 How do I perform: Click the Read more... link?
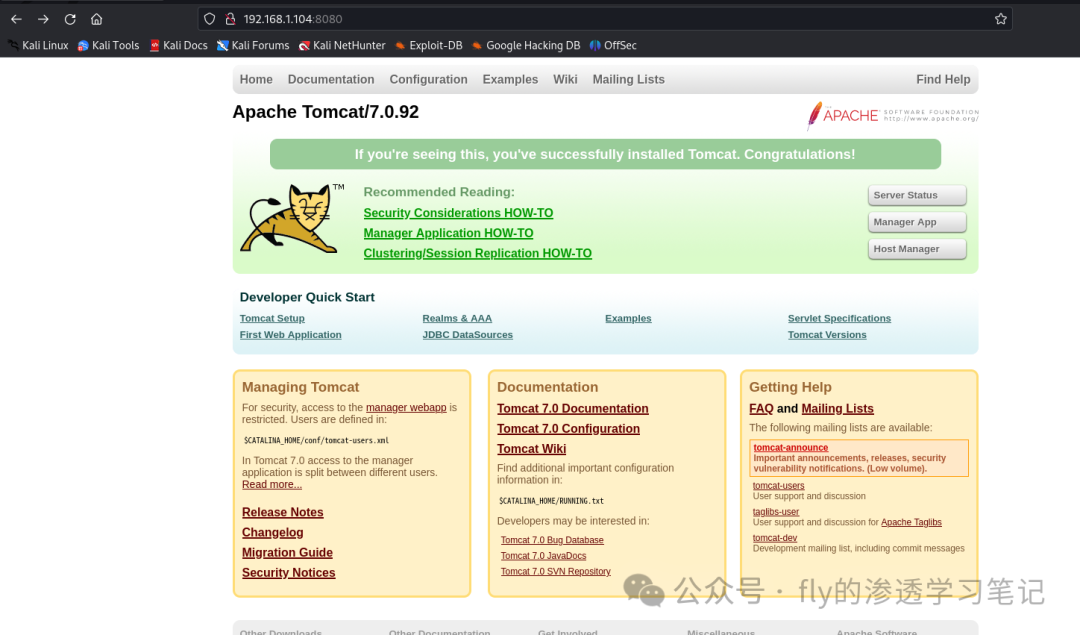(272, 484)
